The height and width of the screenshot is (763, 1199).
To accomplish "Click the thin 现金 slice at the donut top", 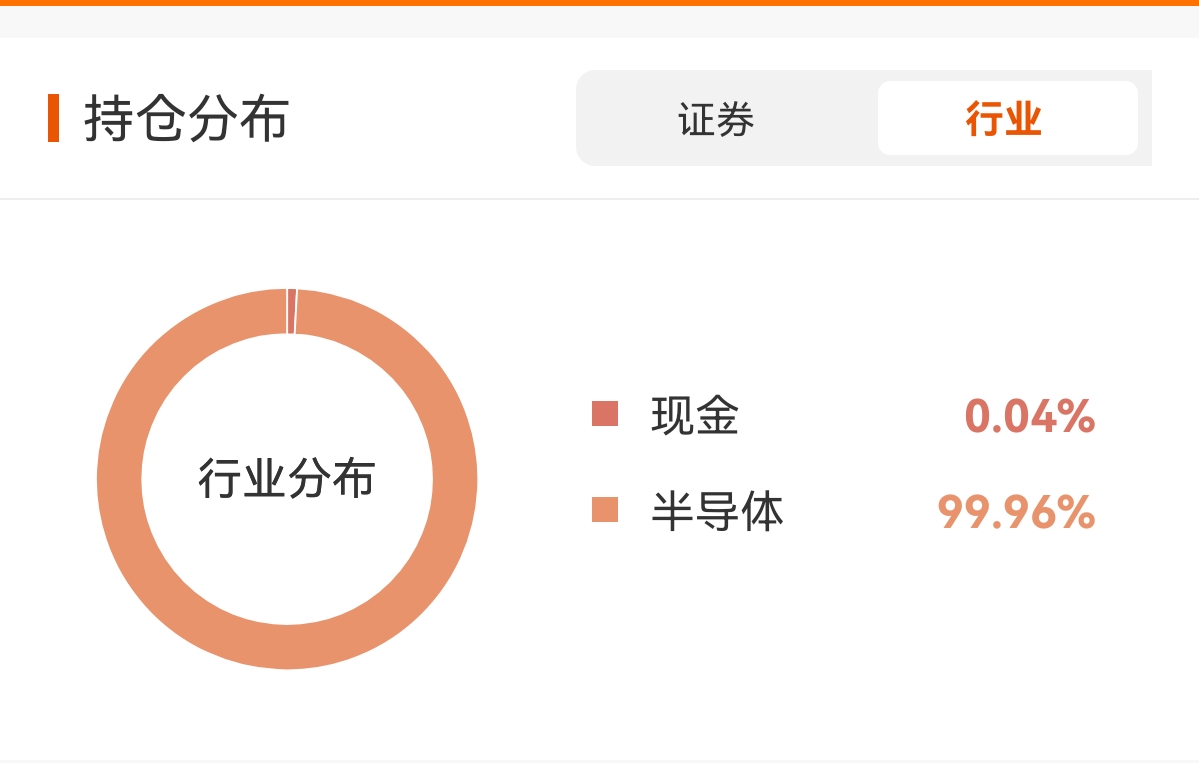I will pos(291,311).
